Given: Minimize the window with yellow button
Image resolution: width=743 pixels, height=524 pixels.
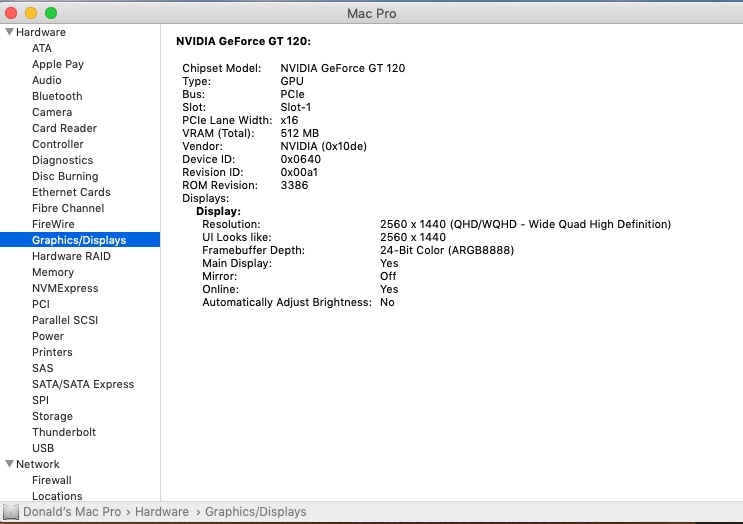Looking at the screenshot, I should (31, 13).
